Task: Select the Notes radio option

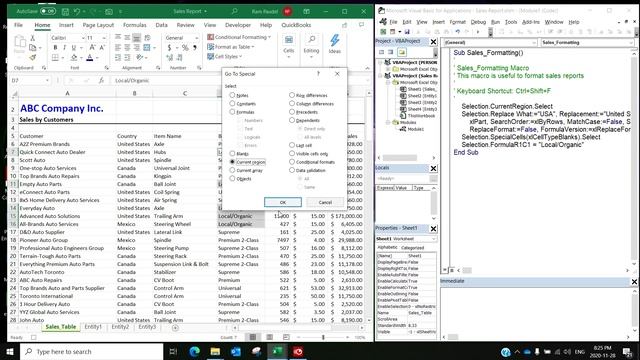Action: 232,95
